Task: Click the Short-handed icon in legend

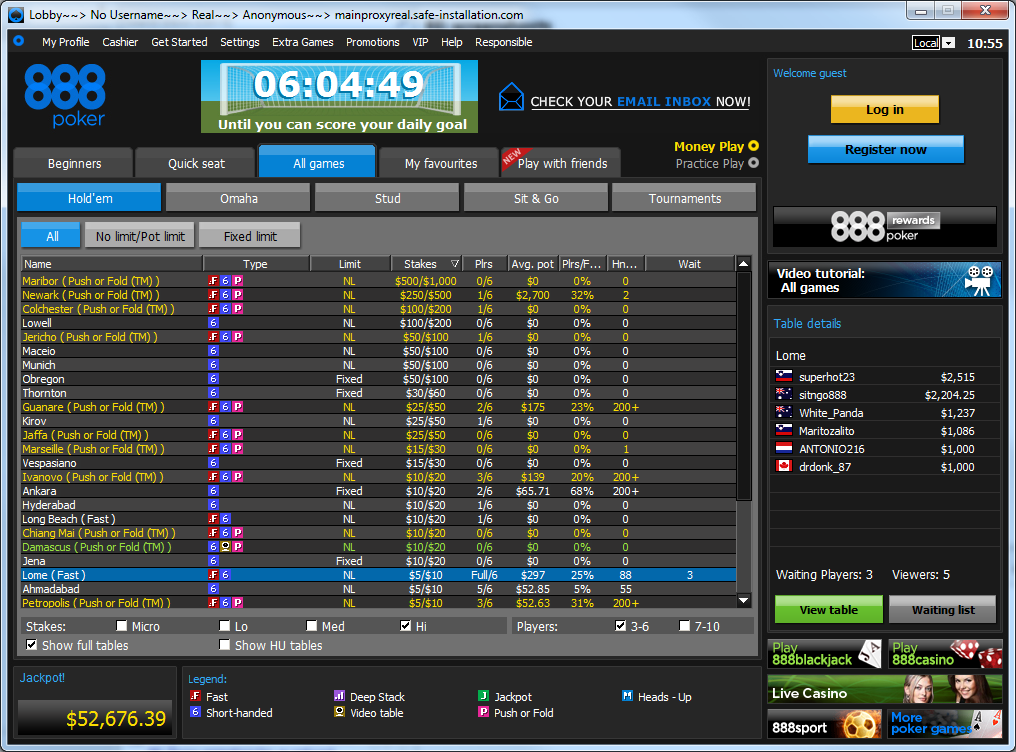Action: (196, 712)
